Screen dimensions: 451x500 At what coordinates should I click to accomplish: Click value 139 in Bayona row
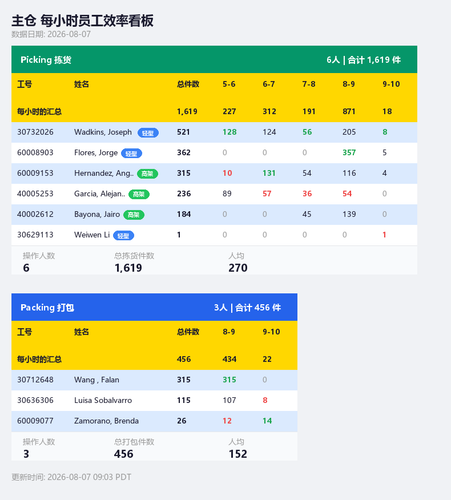click(x=349, y=214)
